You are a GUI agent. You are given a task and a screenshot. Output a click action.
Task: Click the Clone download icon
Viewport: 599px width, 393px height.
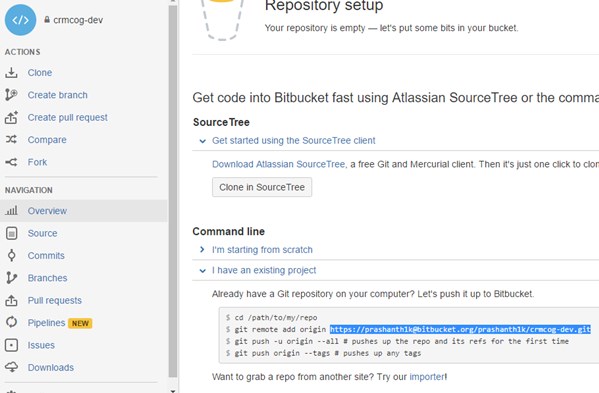pyautogui.click(x=11, y=73)
